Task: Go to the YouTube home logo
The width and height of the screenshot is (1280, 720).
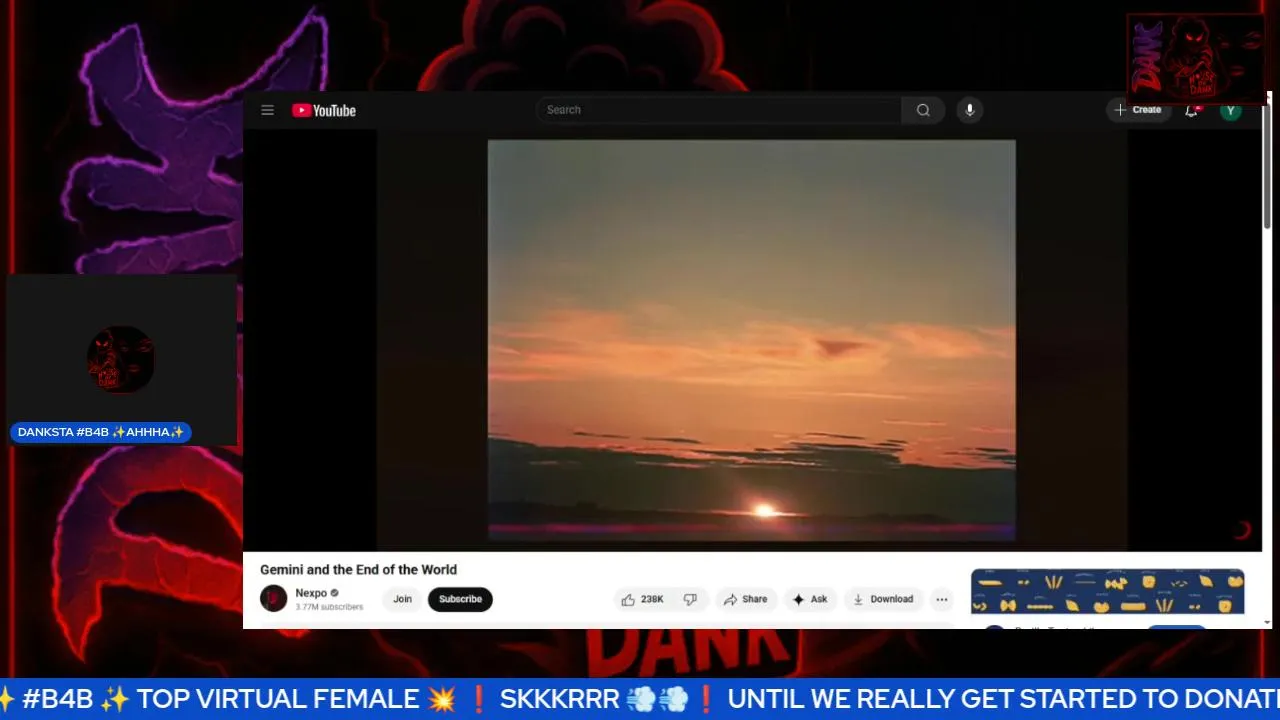Action: click(324, 110)
